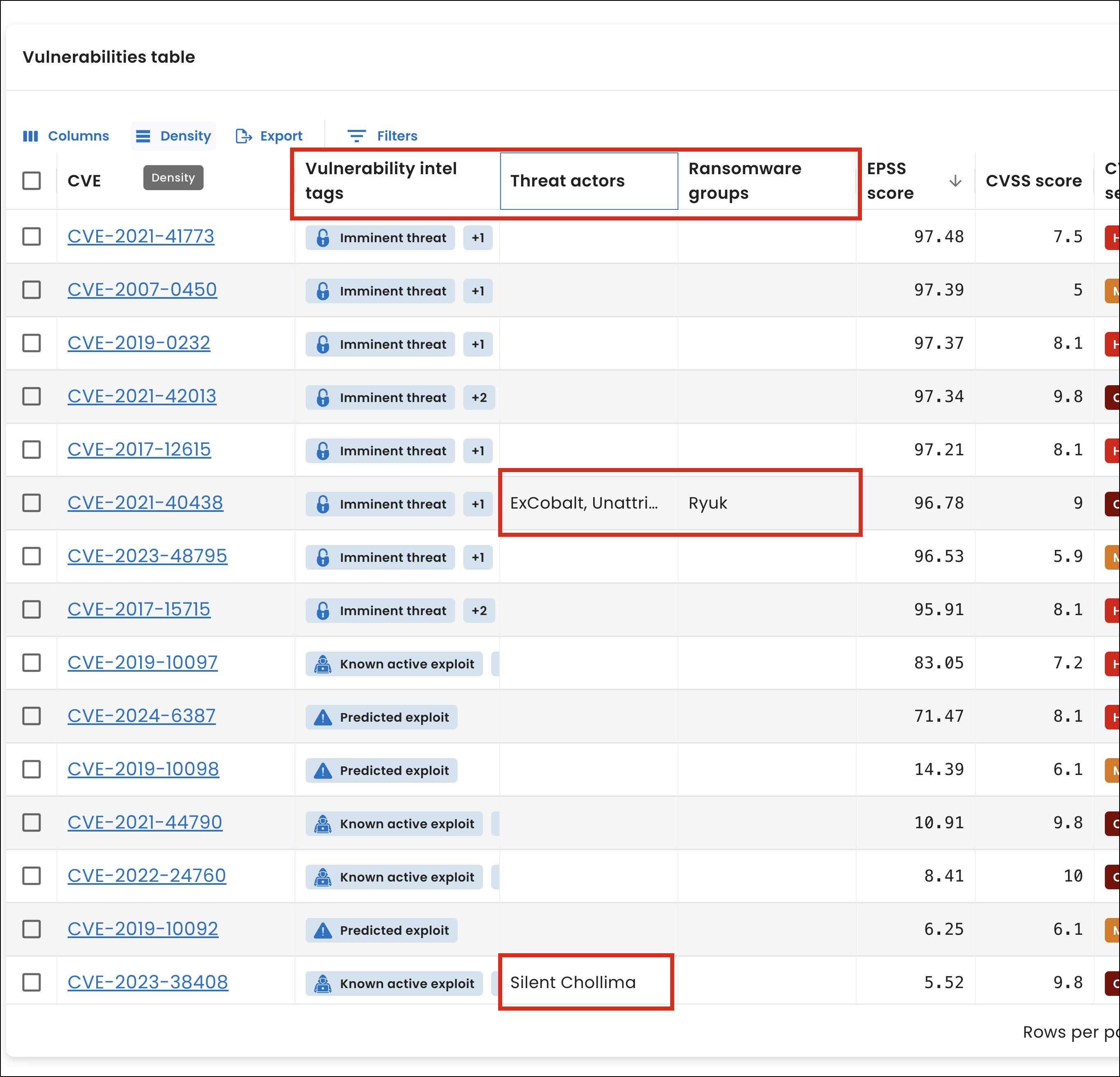Viewport: 1120px width, 1077px height.
Task: Open CVE-2022-24760 link
Action: (x=147, y=876)
